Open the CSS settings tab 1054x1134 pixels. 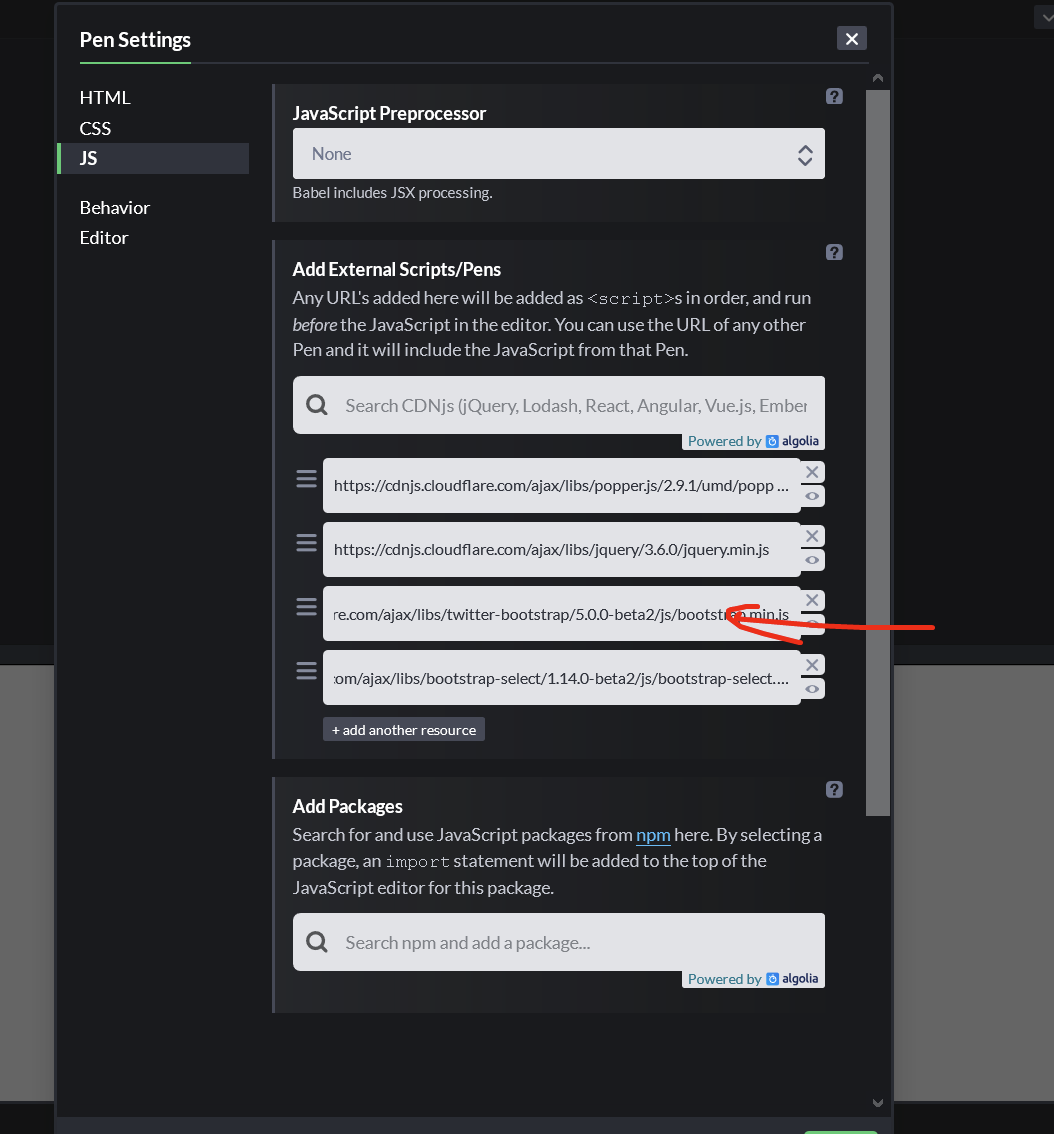[x=95, y=129]
